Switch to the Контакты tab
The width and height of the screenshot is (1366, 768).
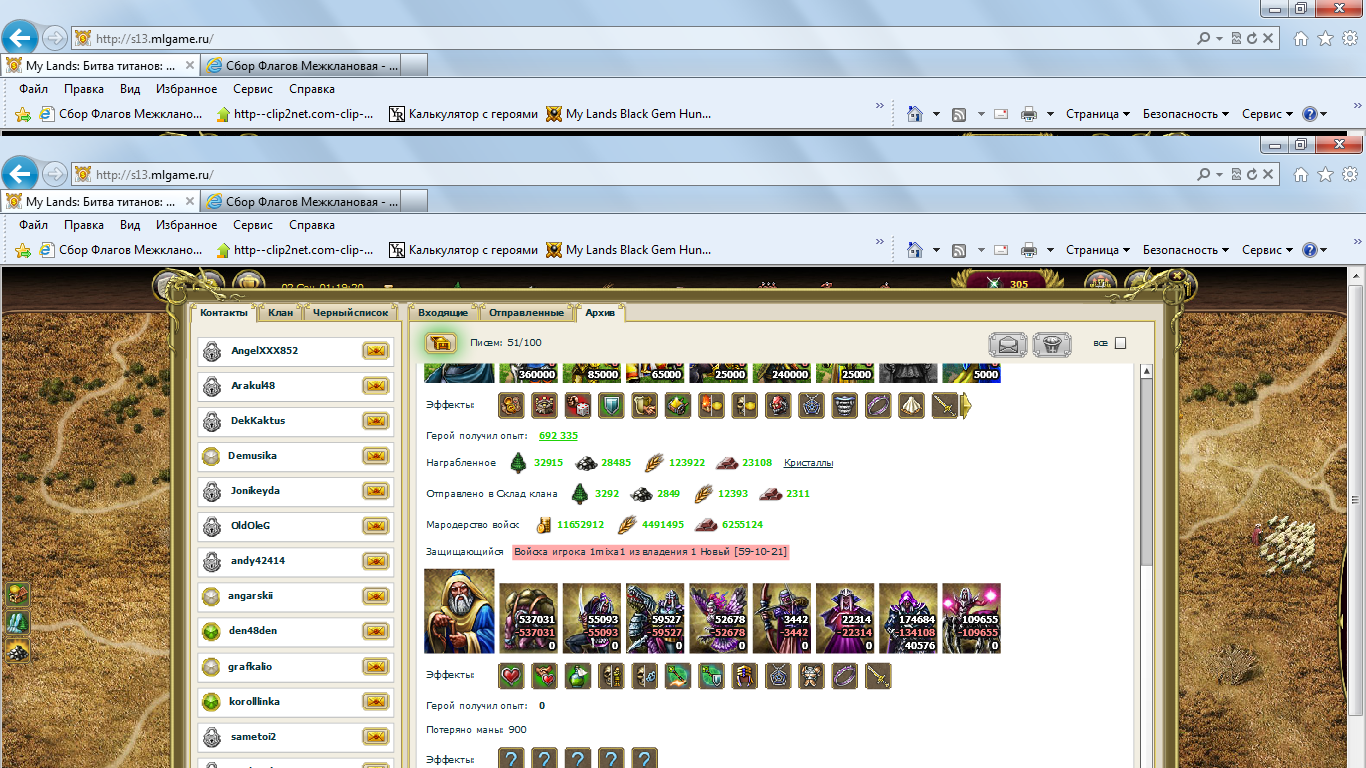click(224, 313)
